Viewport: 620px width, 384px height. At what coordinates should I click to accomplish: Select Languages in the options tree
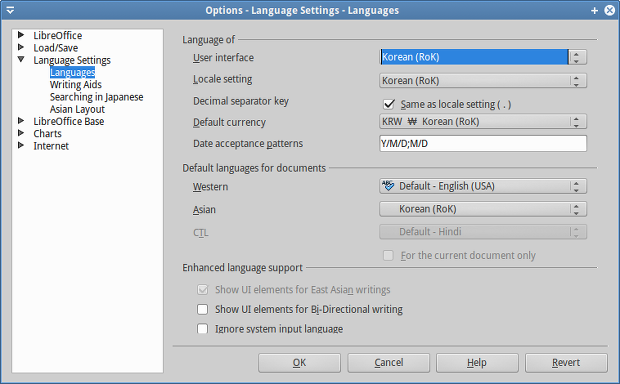point(72,72)
